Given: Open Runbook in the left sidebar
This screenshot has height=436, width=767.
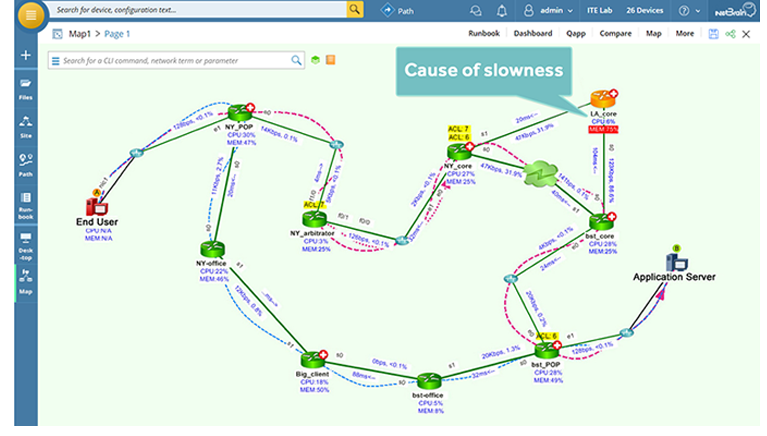Looking at the screenshot, I should (x=25, y=206).
